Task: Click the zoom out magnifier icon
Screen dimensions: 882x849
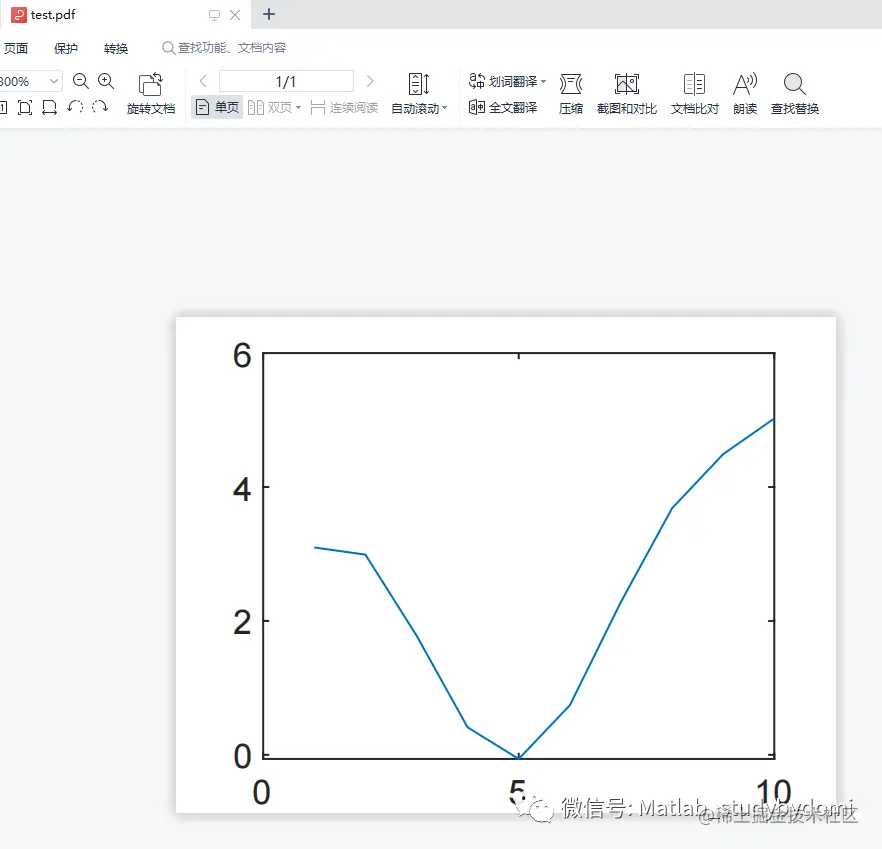Action: click(x=80, y=81)
